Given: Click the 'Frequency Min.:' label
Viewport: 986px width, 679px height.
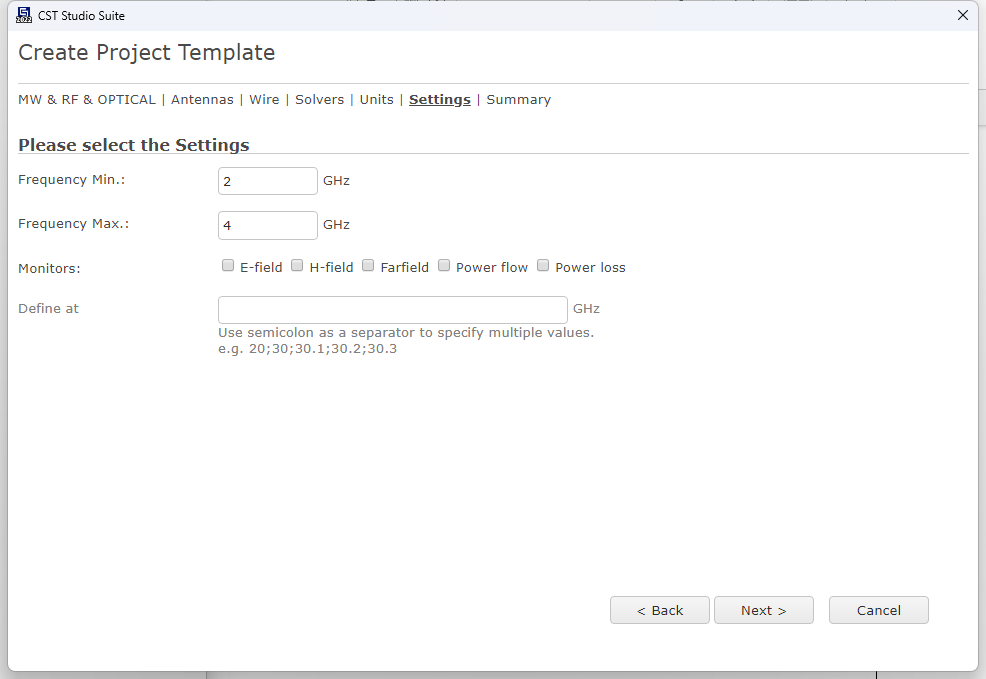Looking at the screenshot, I should pyautogui.click(x=72, y=180).
